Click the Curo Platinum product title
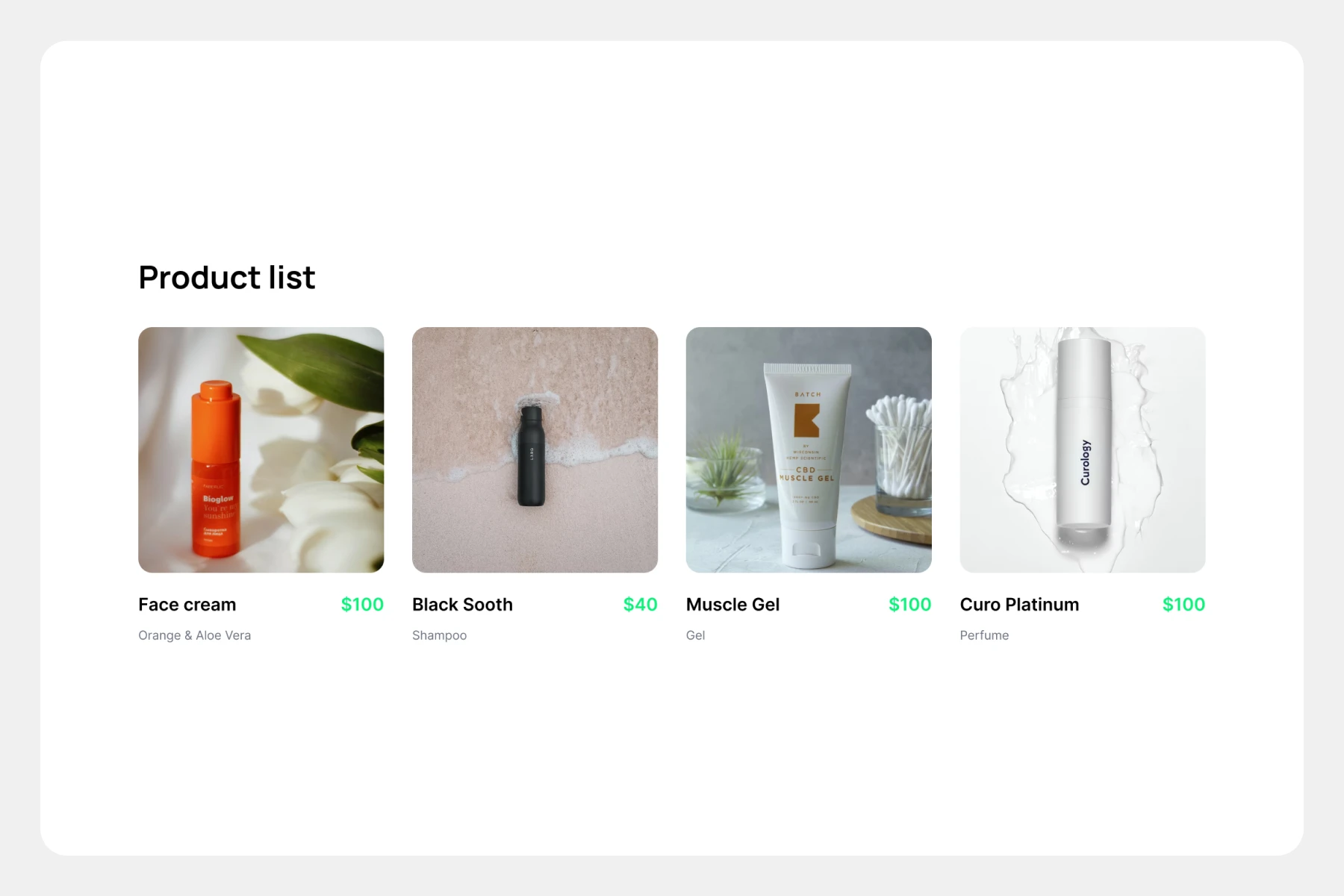 [1019, 604]
